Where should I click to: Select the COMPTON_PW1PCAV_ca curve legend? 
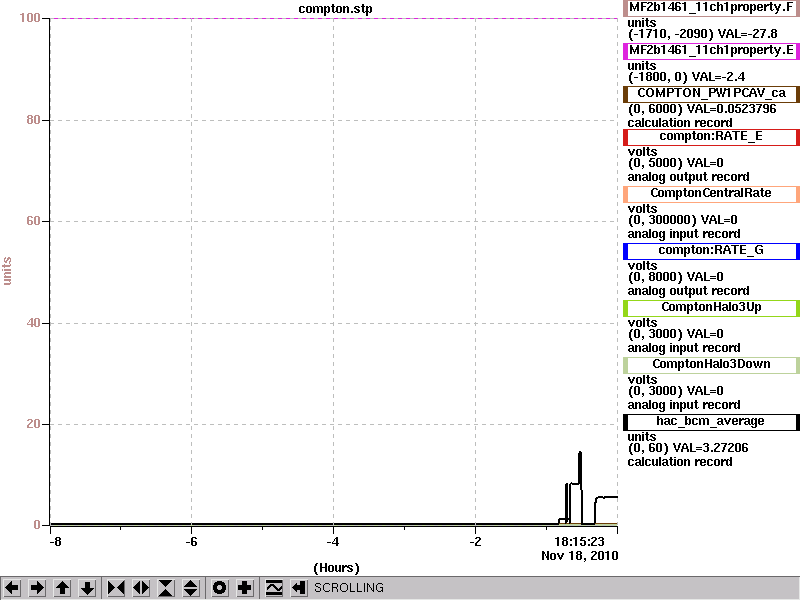click(x=711, y=93)
